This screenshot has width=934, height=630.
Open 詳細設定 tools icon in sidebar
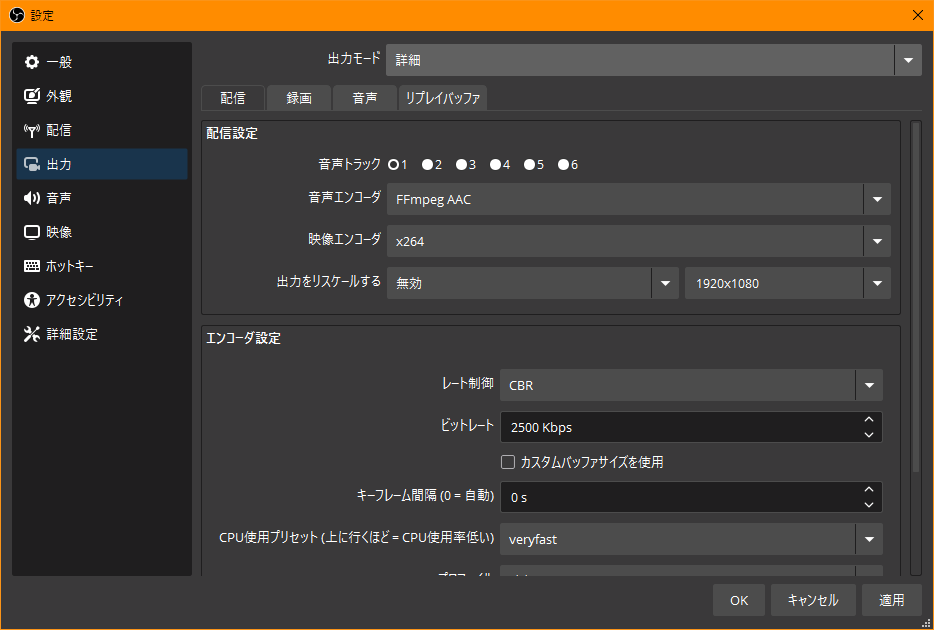[x=32, y=334]
